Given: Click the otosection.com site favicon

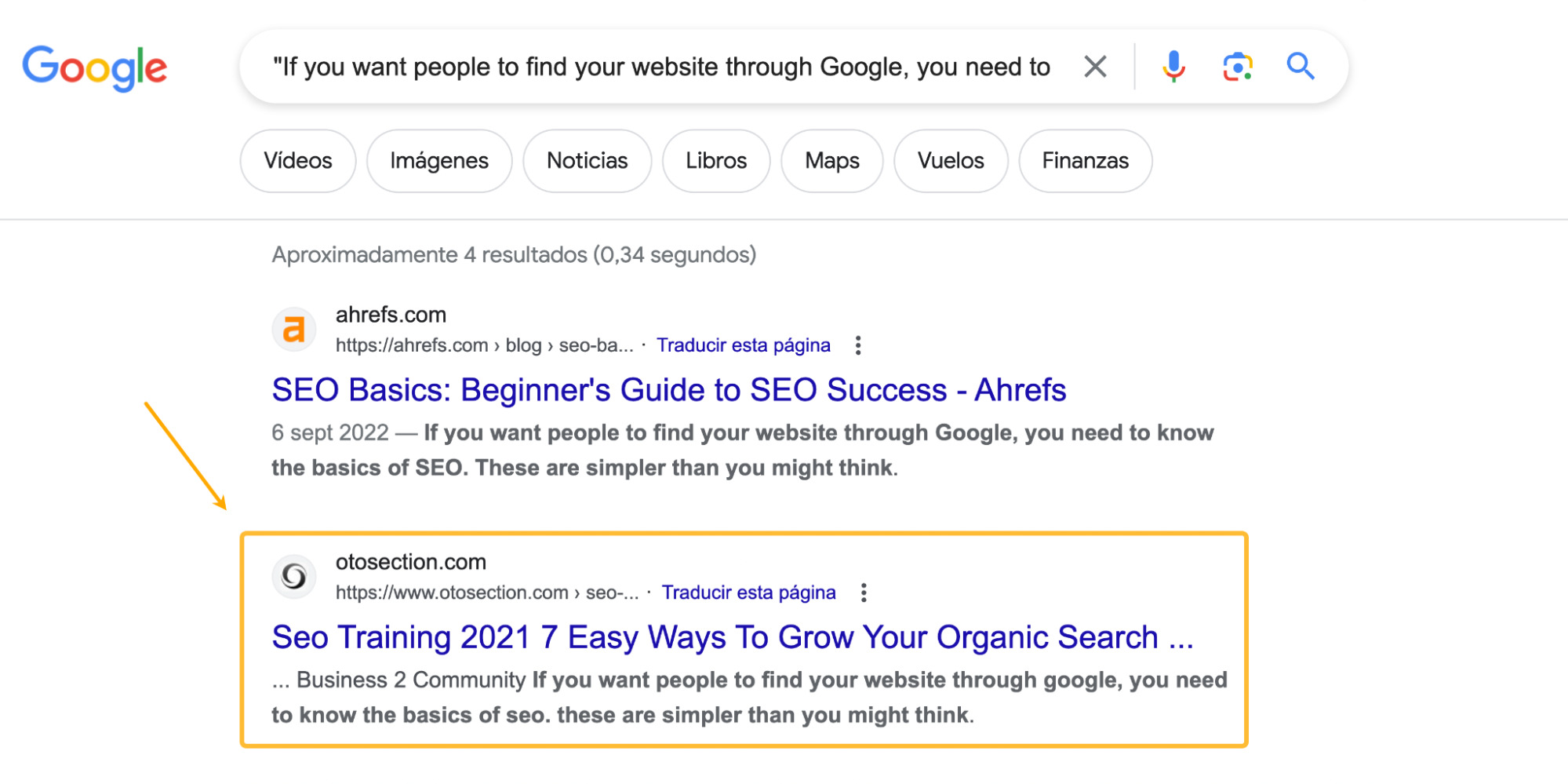Looking at the screenshot, I should point(293,576).
